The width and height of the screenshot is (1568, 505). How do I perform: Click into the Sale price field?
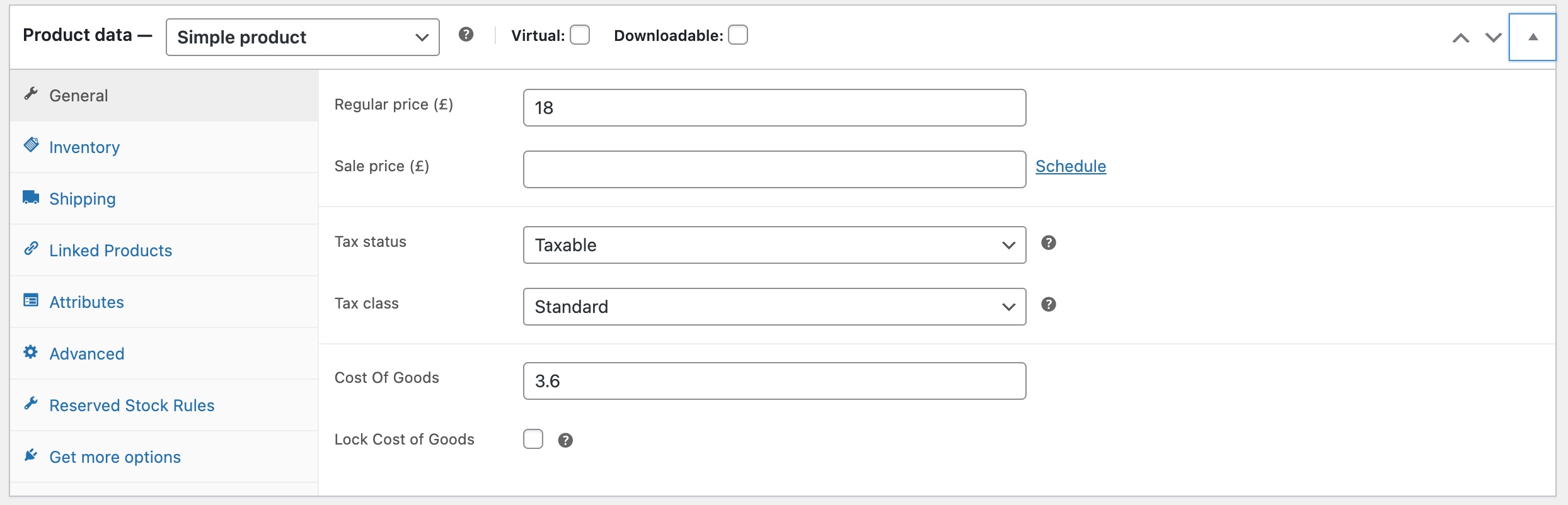(x=774, y=169)
